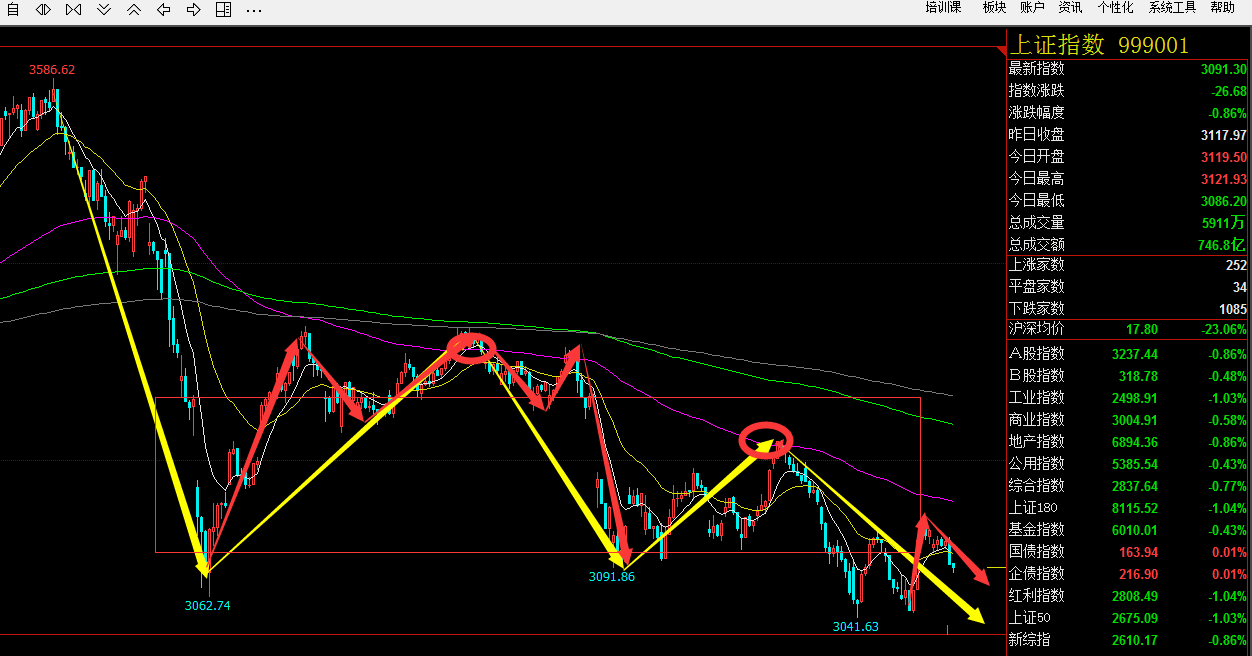Click the right arrow forward icon
The image size is (1252, 656).
[x=194, y=9]
